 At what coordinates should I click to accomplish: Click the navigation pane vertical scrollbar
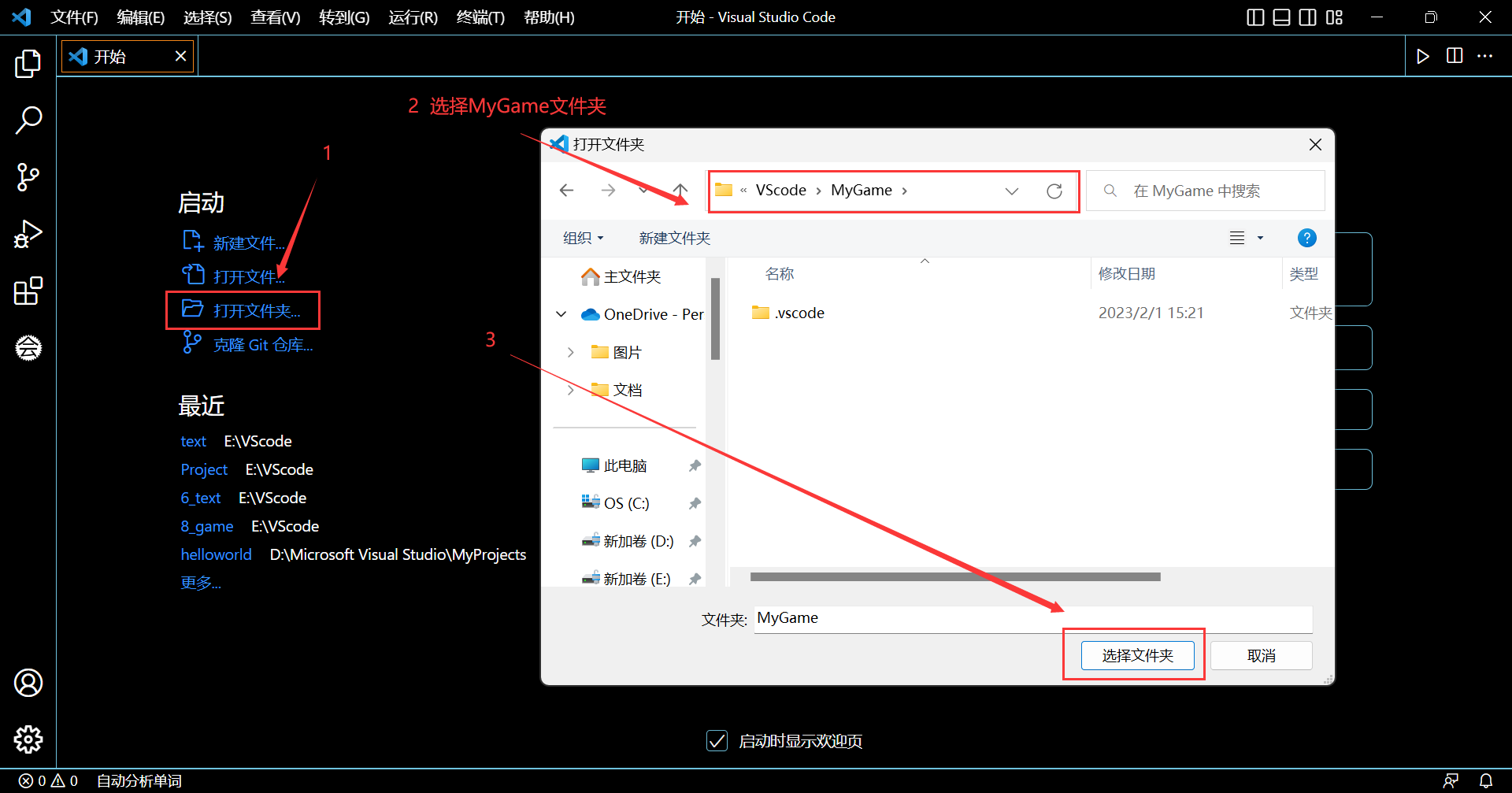click(x=715, y=319)
